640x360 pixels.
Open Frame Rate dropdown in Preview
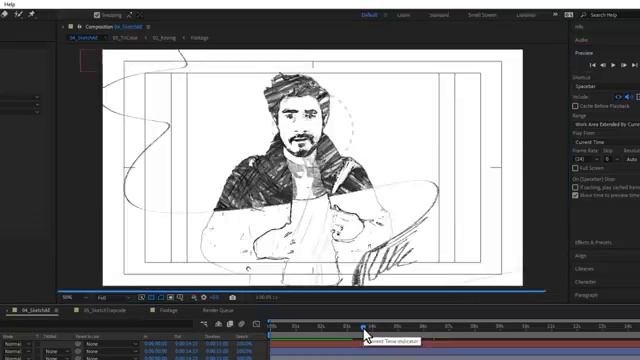click(x=586, y=159)
